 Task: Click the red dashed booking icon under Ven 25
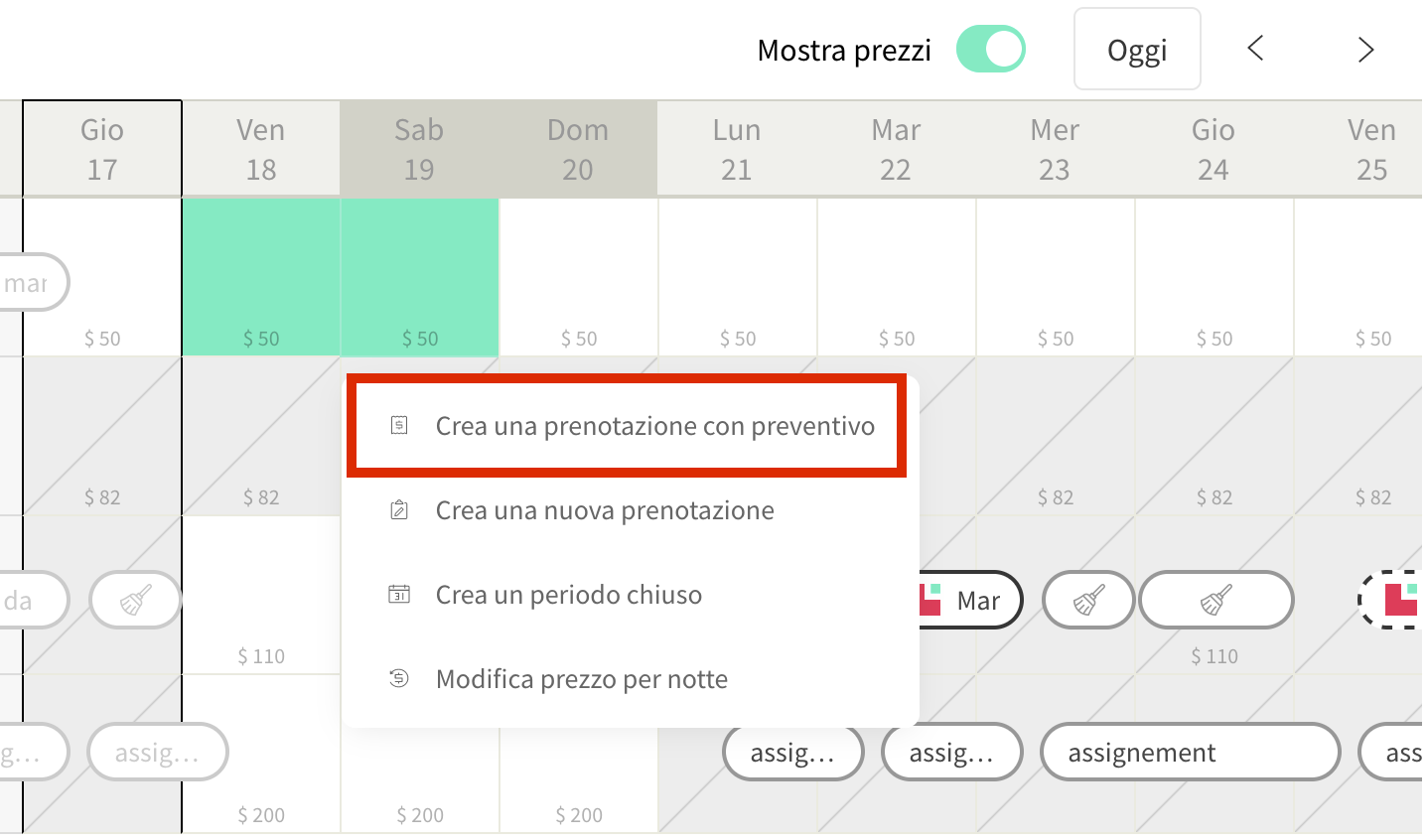(1392, 601)
